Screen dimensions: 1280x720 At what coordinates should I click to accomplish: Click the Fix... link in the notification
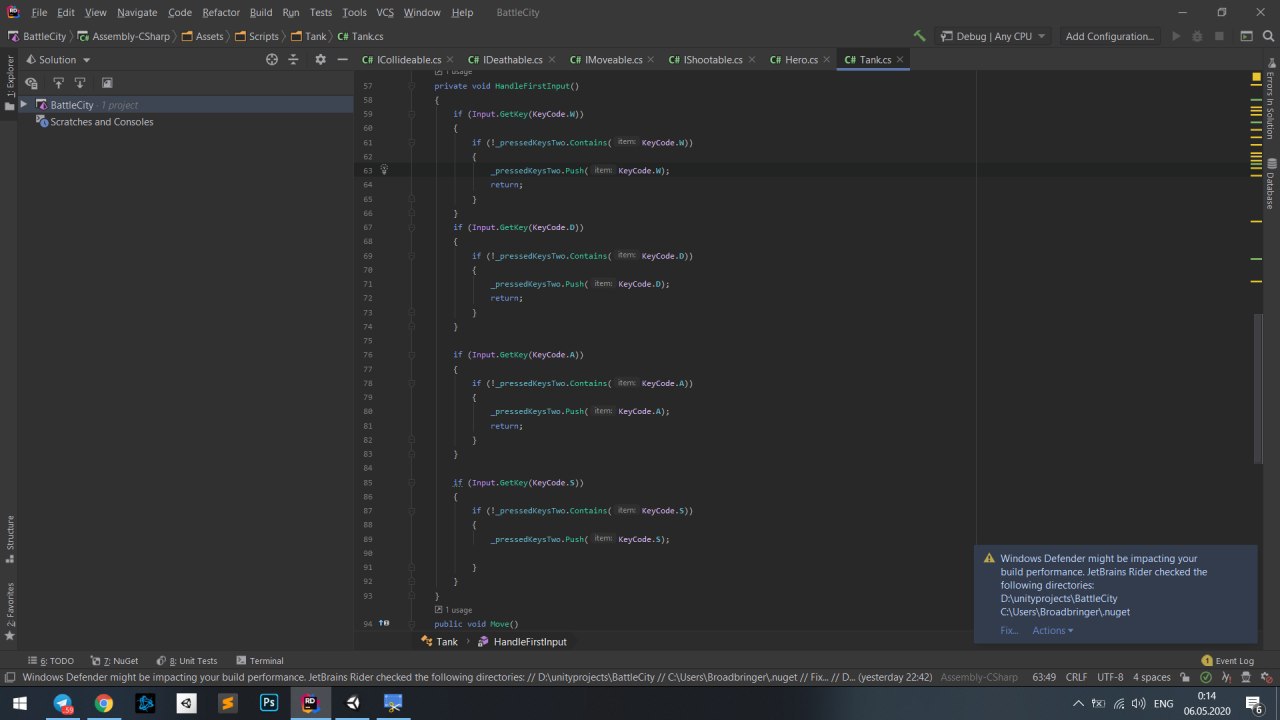(1009, 630)
